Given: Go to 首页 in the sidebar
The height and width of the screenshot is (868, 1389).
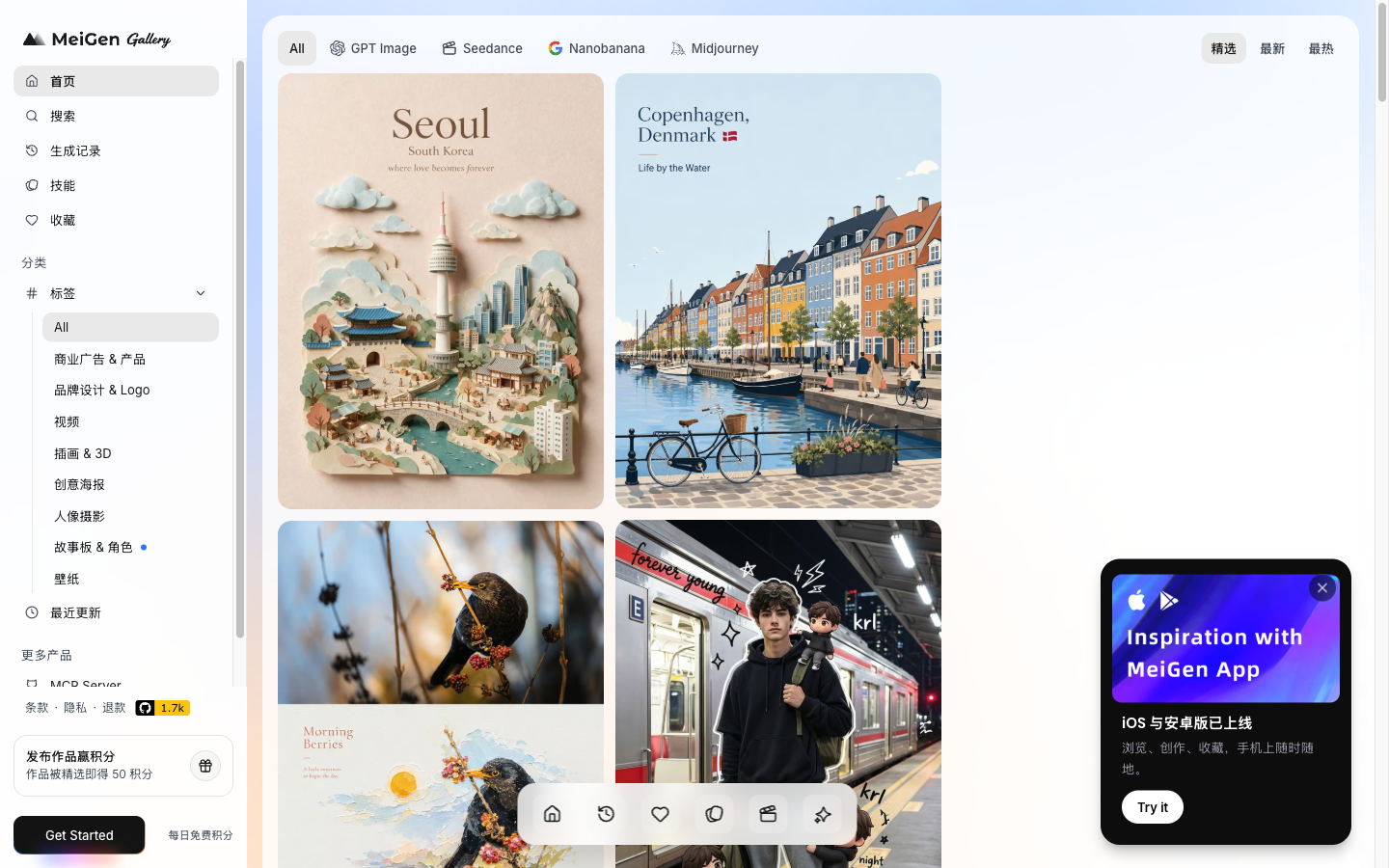Looking at the screenshot, I should point(116,81).
